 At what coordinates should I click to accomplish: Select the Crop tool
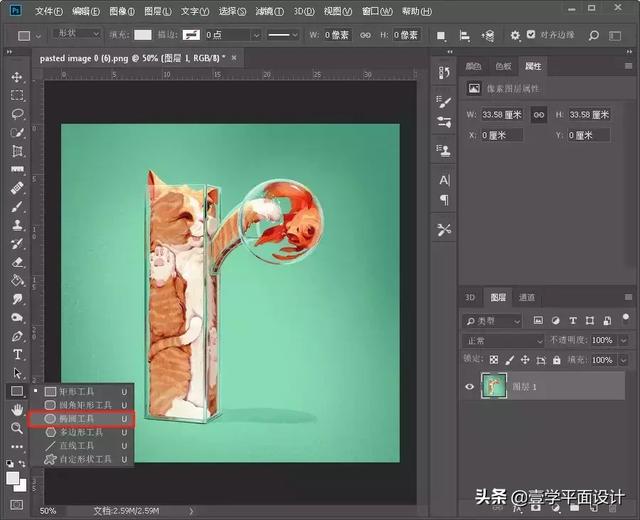(17, 151)
